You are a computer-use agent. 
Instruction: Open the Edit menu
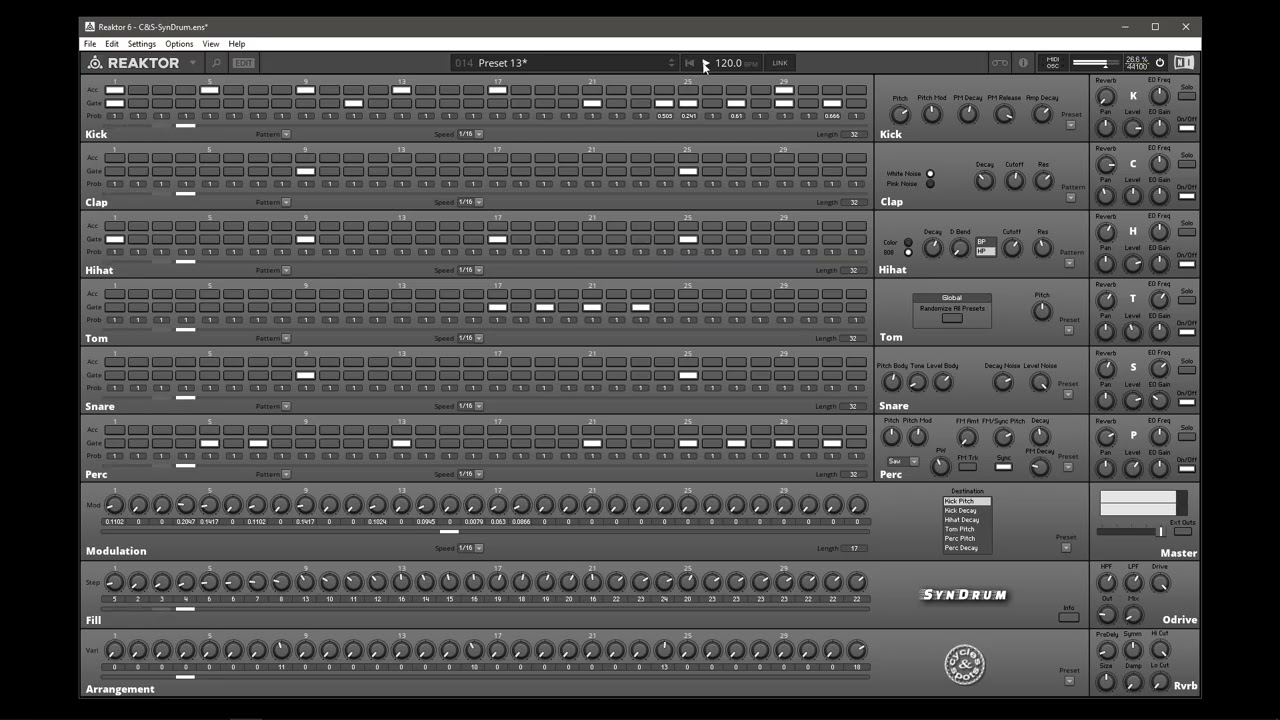coord(112,44)
